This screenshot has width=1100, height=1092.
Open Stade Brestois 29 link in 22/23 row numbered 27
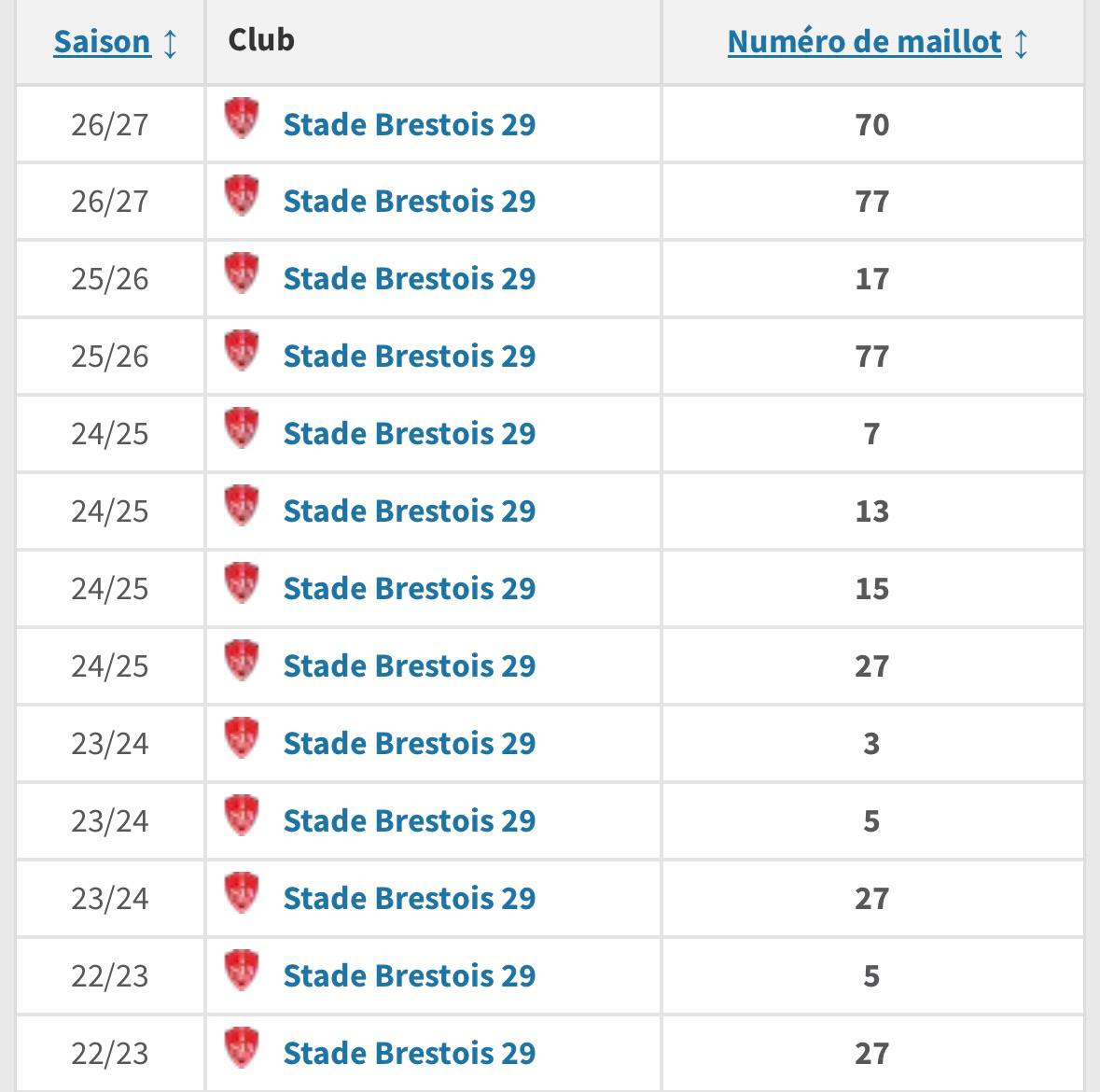coord(410,1054)
